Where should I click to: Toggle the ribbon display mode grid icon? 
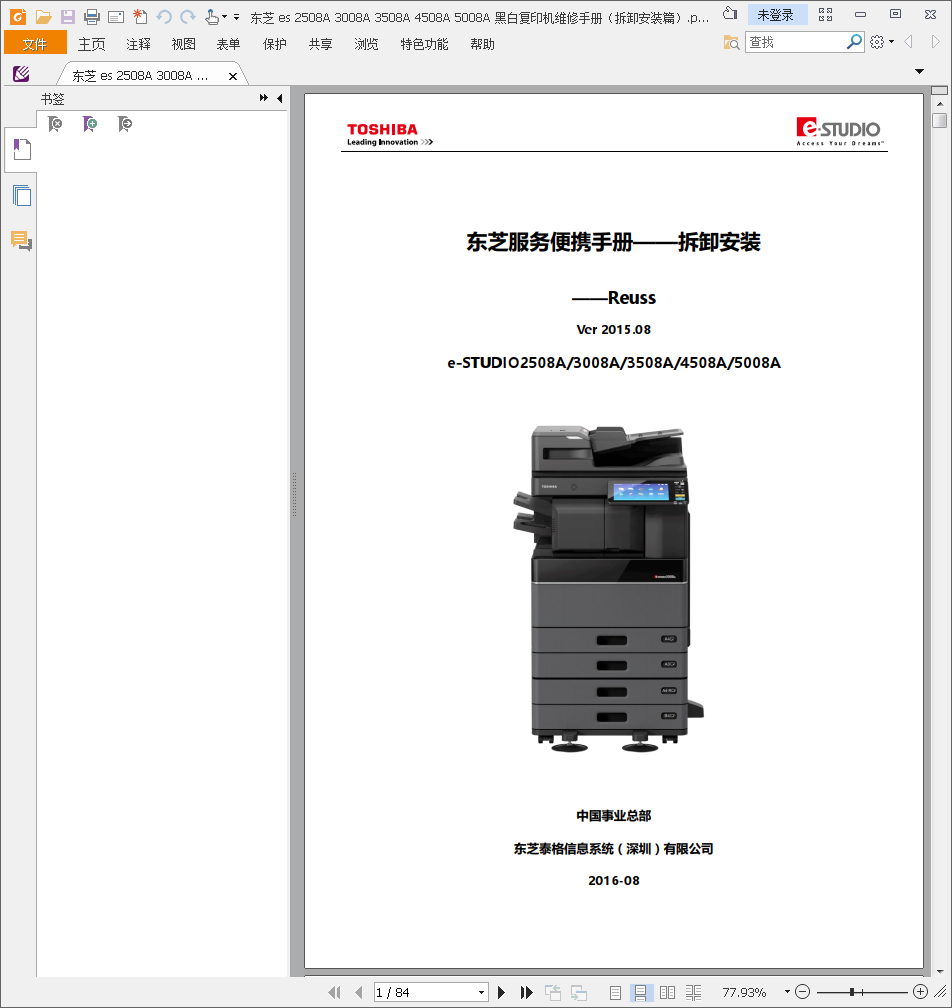825,14
